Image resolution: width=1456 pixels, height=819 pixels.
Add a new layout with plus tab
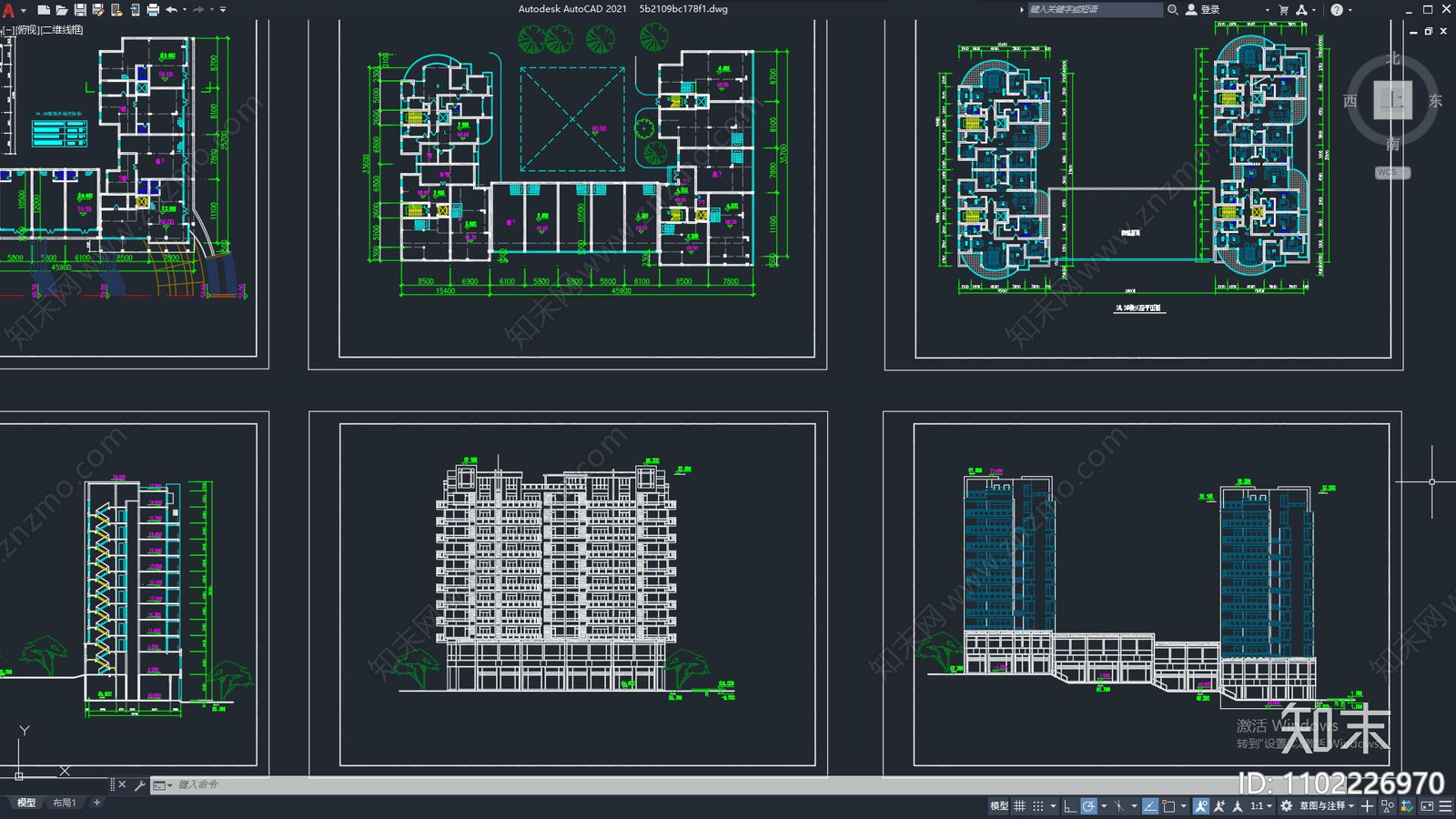click(x=96, y=803)
